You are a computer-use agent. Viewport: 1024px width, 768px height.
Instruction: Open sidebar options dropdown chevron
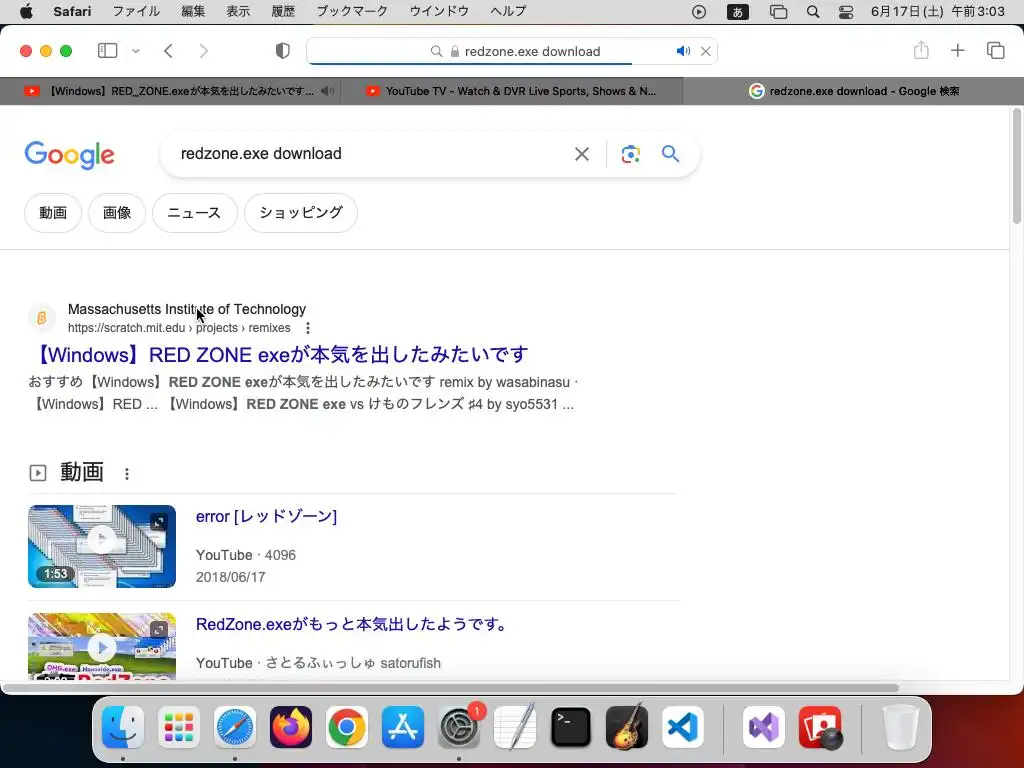pyautogui.click(x=136, y=51)
